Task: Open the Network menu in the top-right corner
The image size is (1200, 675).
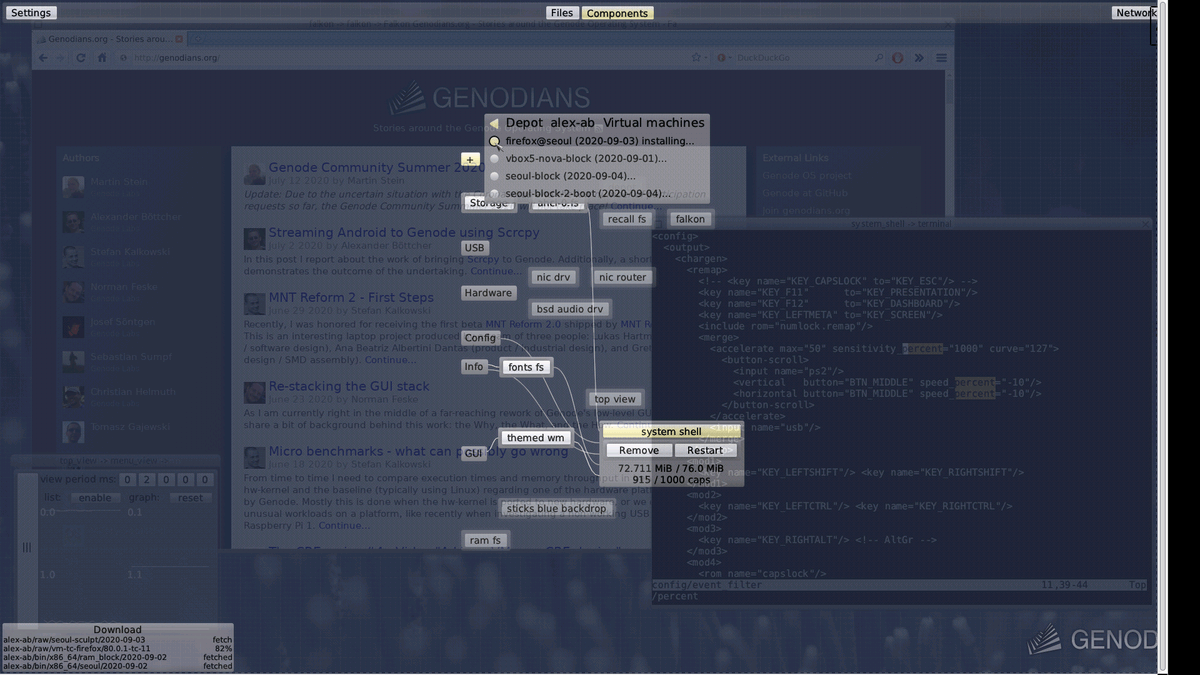Action: tap(1136, 13)
